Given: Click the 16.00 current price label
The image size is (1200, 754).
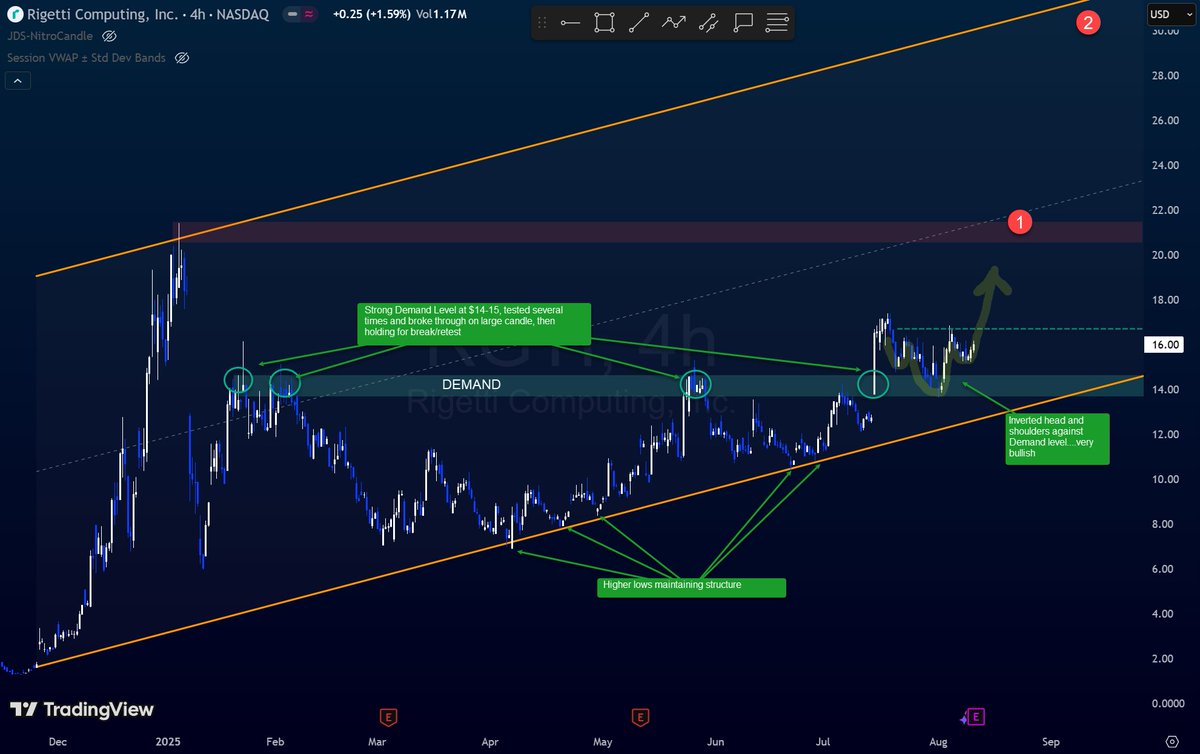Looking at the screenshot, I should [1167, 344].
